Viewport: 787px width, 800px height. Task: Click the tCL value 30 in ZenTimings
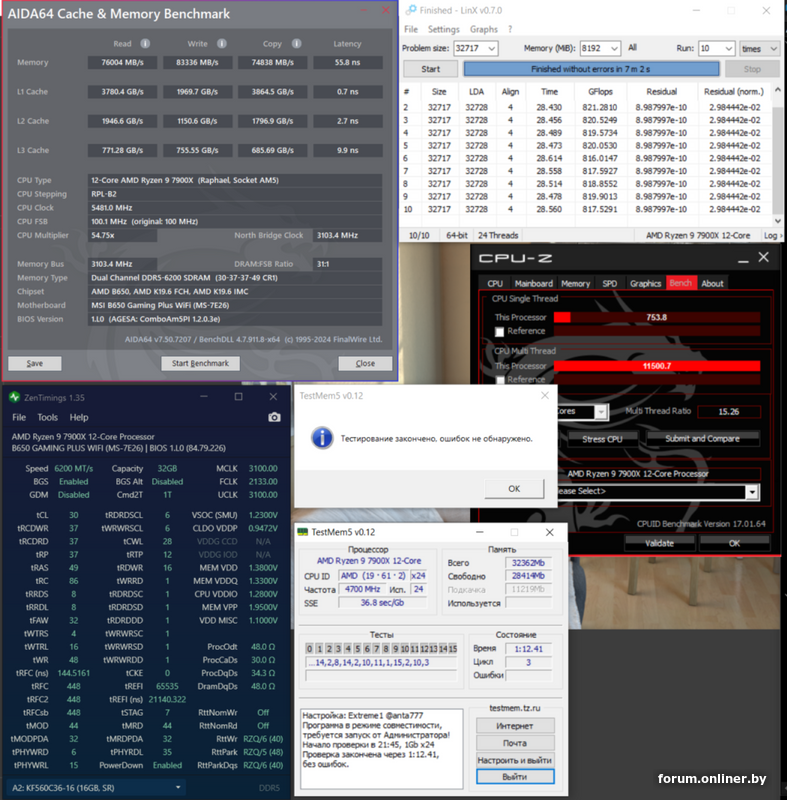[x=74, y=515]
